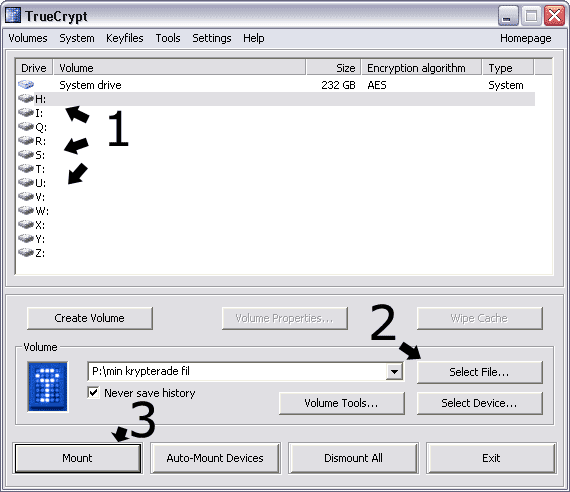570x492 pixels.
Task: Pick the S: drive icon
Action: (x=26, y=155)
